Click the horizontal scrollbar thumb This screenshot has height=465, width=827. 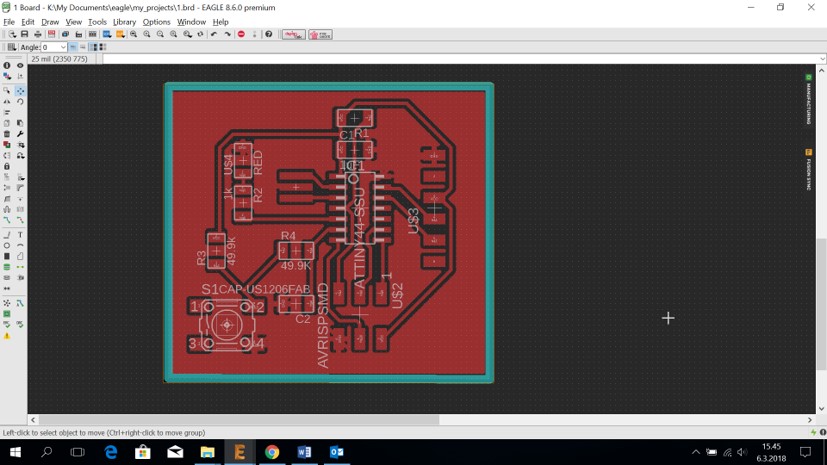pos(239,420)
